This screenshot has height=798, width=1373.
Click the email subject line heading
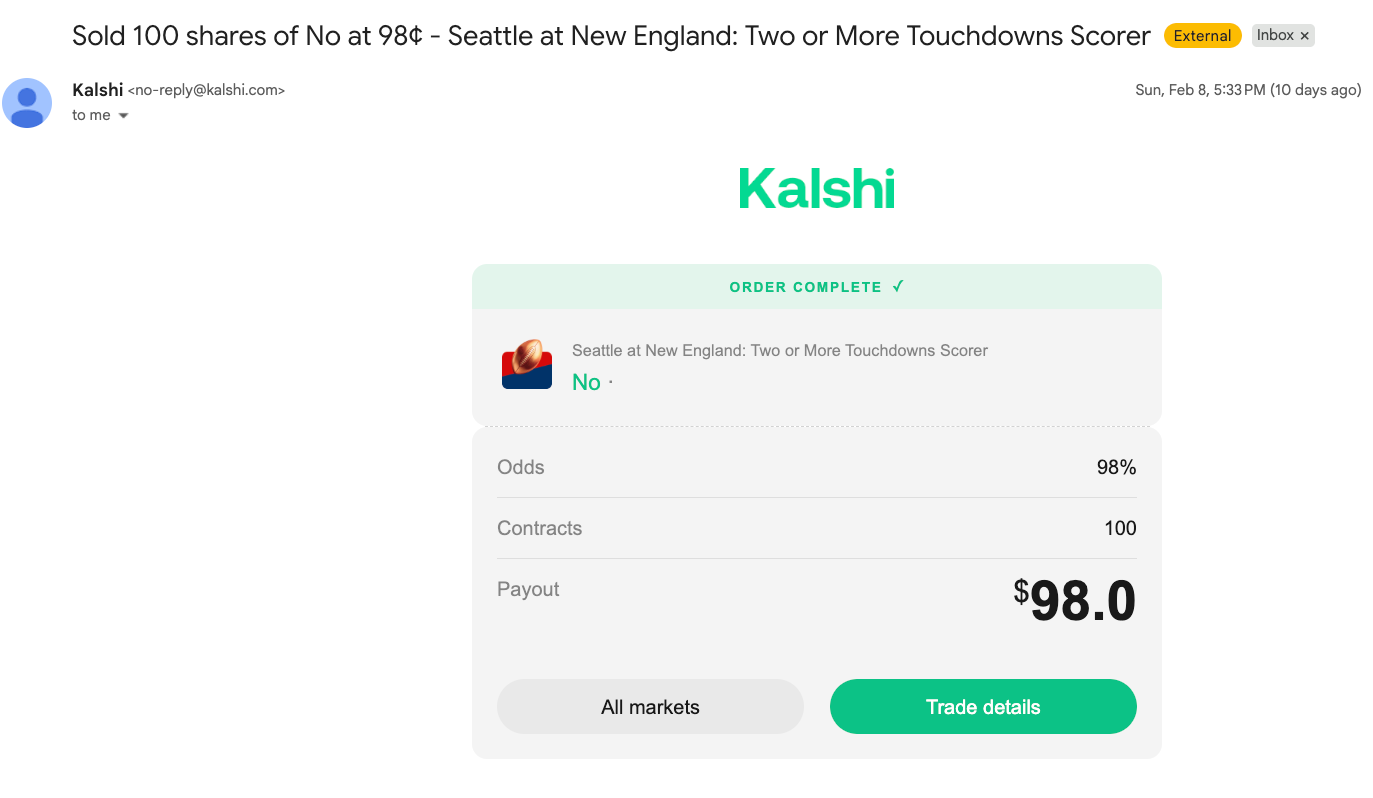coord(611,36)
